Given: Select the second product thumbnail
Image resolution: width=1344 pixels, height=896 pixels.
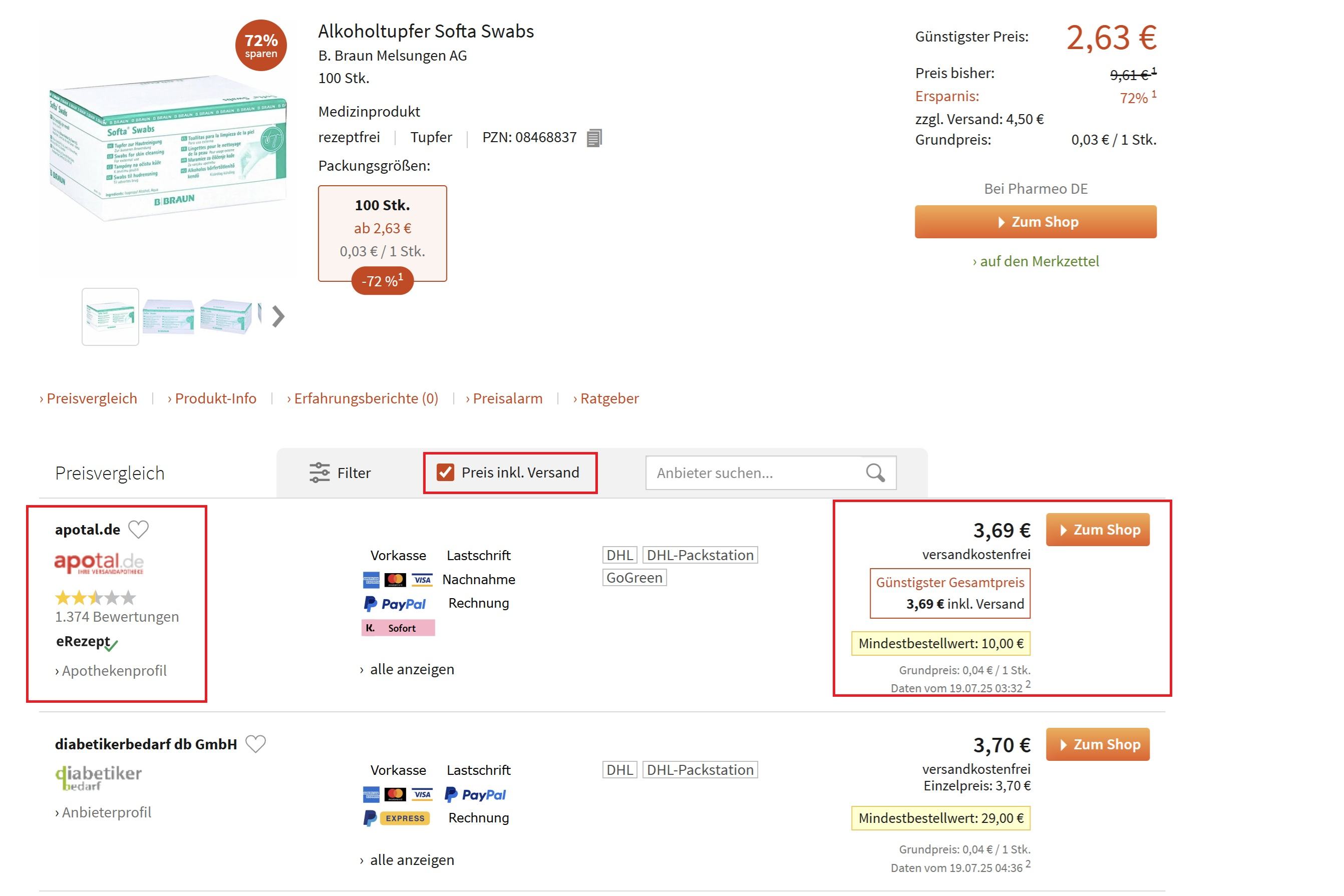Looking at the screenshot, I should (x=168, y=316).
